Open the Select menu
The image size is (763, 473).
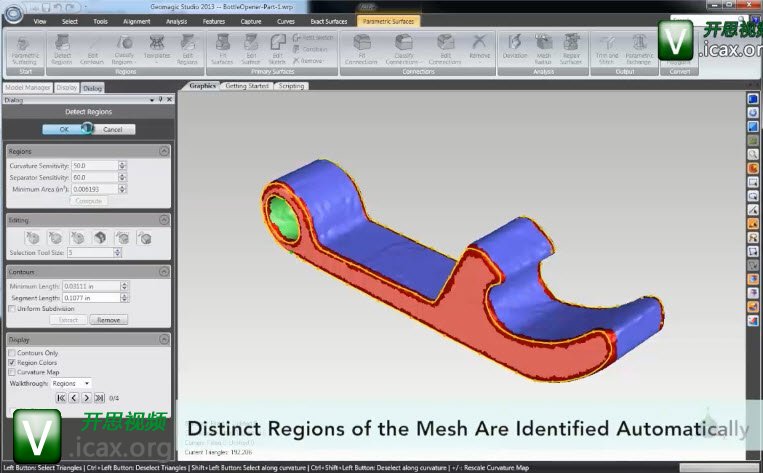tap(70, 21)
